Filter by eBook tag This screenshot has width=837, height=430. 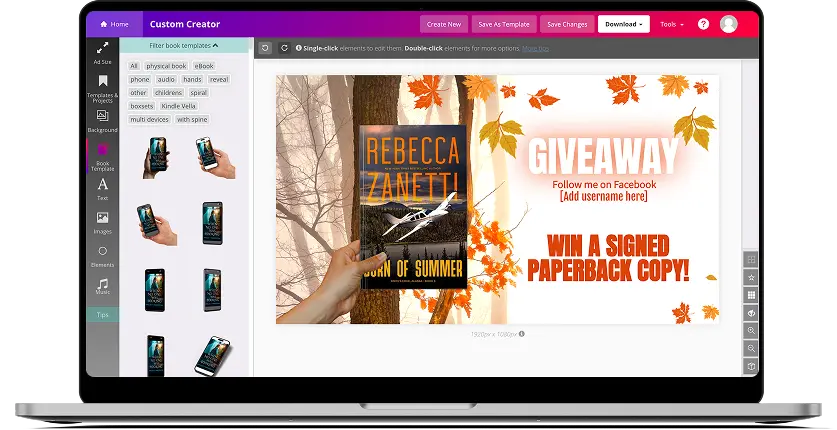coord(204,66)
